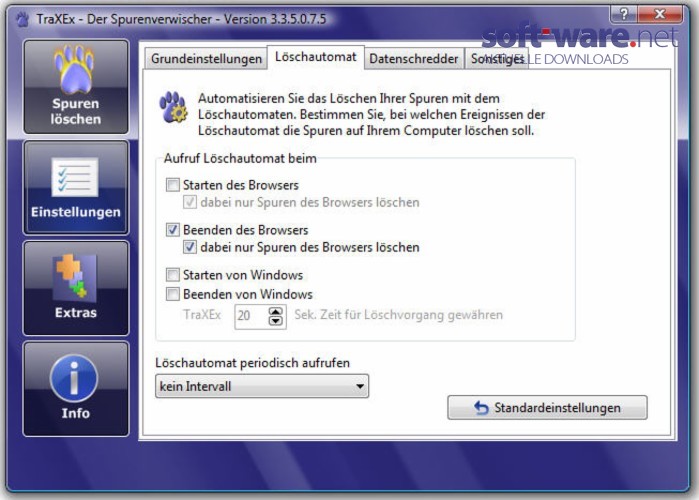Click the TraXEx paw icon in title bar
Image resolution: width=699 pixels, height=500 pixels.
[x=22, y=20]
